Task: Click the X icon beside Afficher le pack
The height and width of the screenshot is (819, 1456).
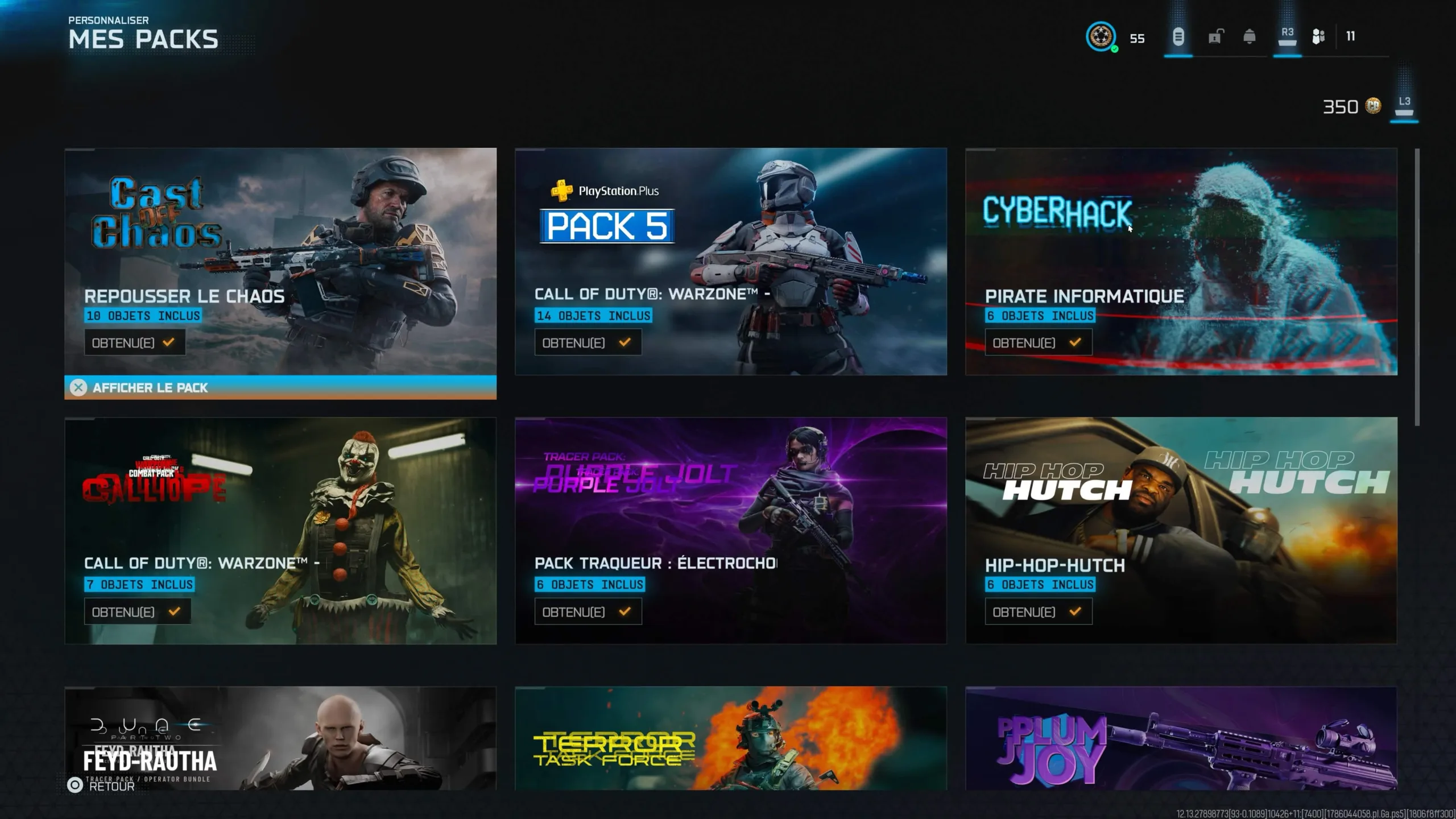Action: coord(78,387)
